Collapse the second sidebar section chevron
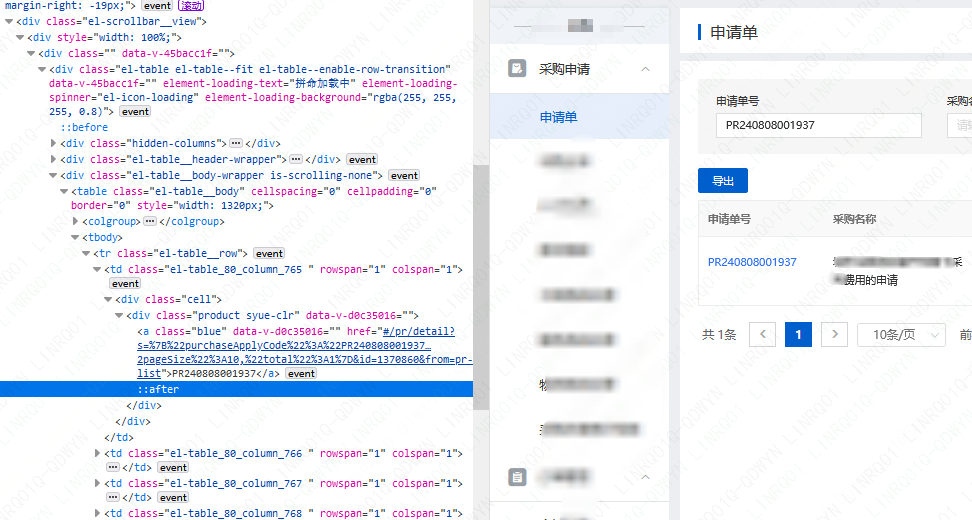Viewport: 972px width, 520px height. [645, 477]
